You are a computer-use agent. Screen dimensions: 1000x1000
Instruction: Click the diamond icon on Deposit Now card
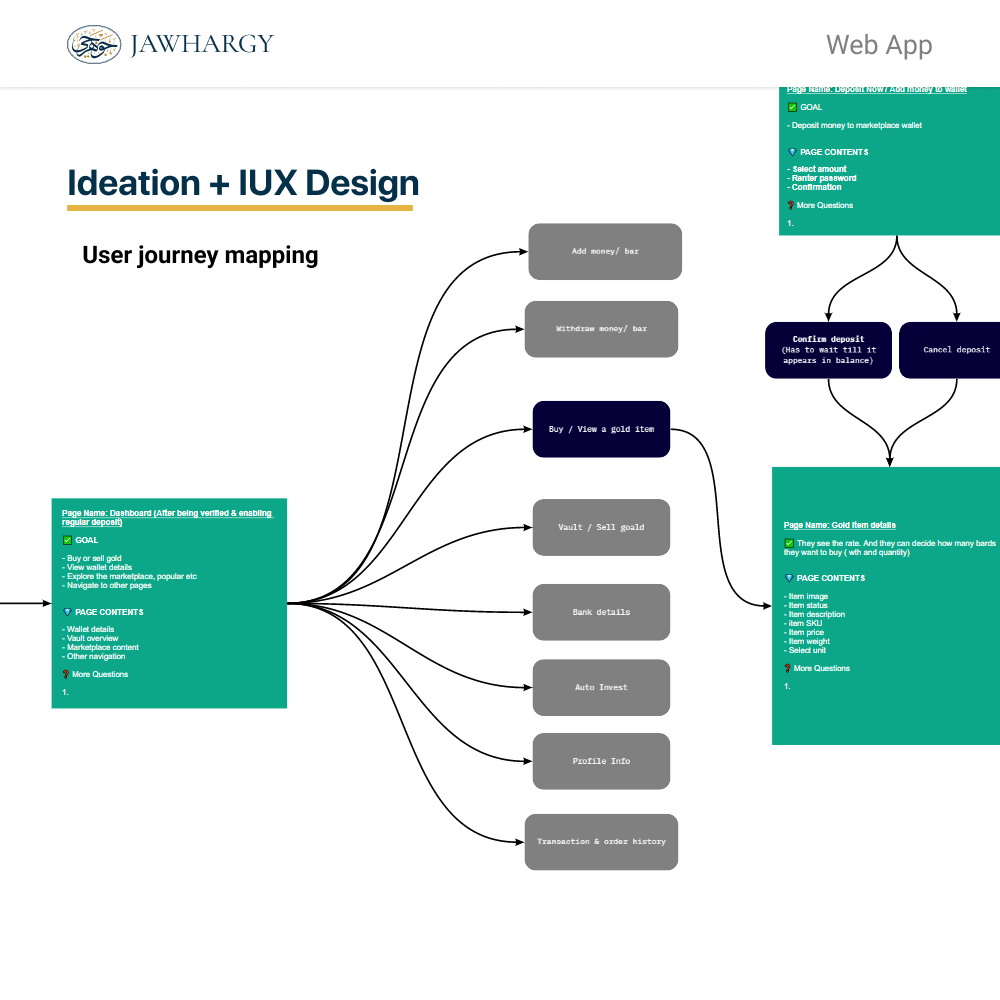pos(792,152)
